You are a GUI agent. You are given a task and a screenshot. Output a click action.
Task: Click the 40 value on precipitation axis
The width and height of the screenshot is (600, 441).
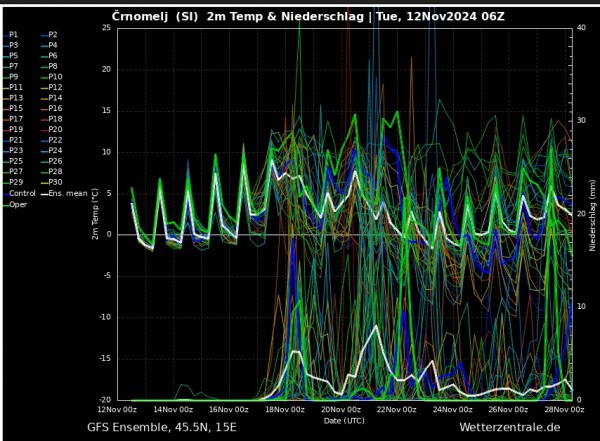tap(581, 27)
